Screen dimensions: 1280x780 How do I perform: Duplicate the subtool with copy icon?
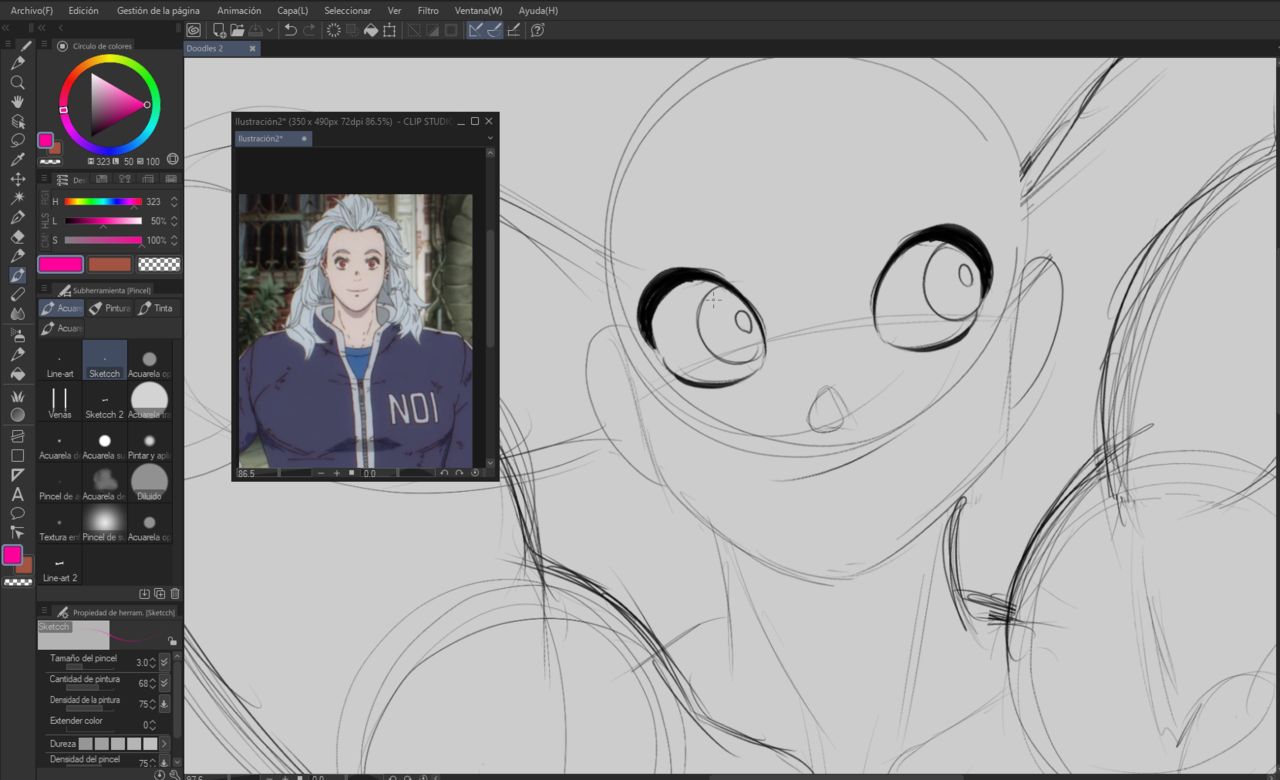(x=160, y=594)
